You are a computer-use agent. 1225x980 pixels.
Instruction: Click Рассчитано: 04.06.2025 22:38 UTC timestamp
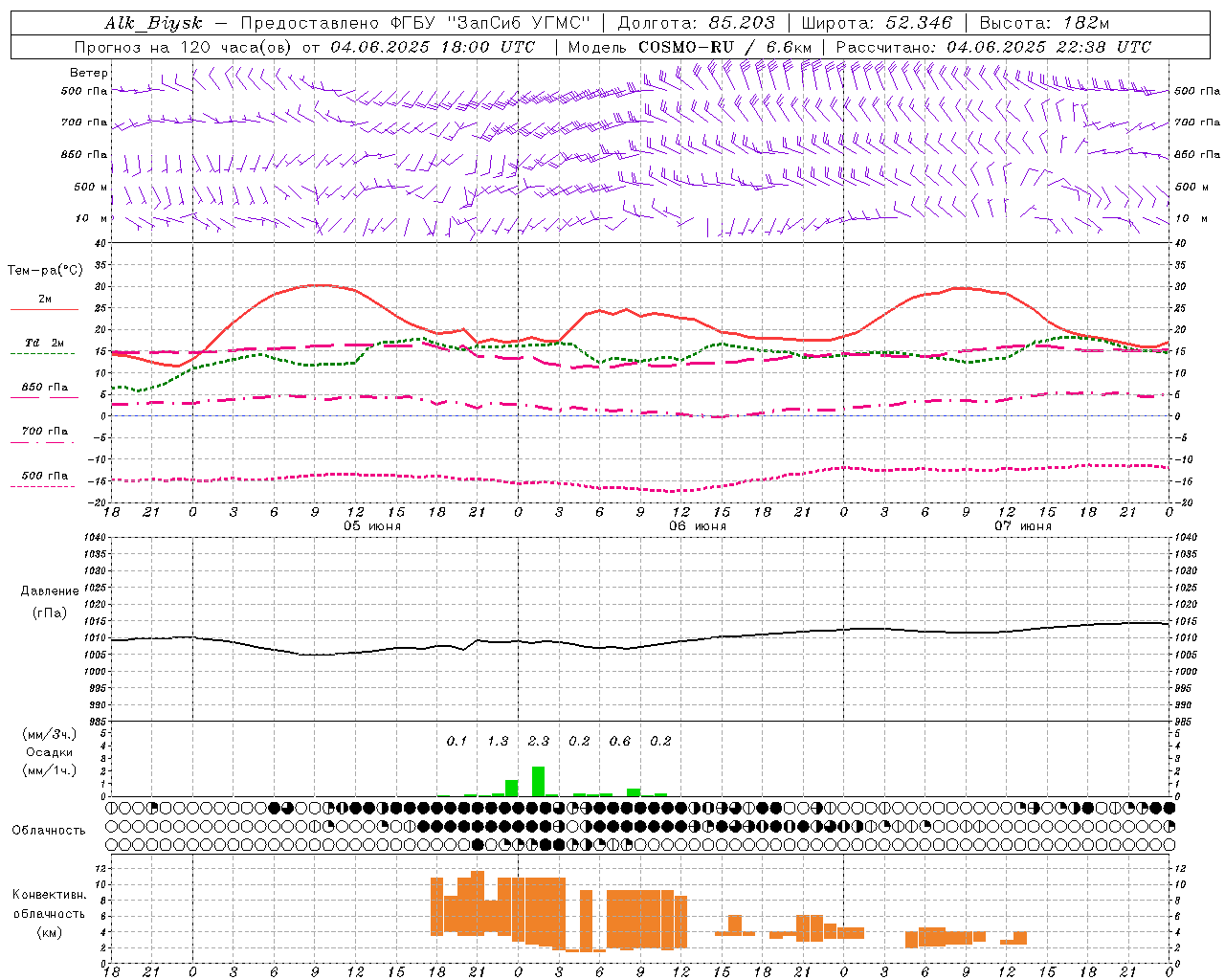(993, 47)
